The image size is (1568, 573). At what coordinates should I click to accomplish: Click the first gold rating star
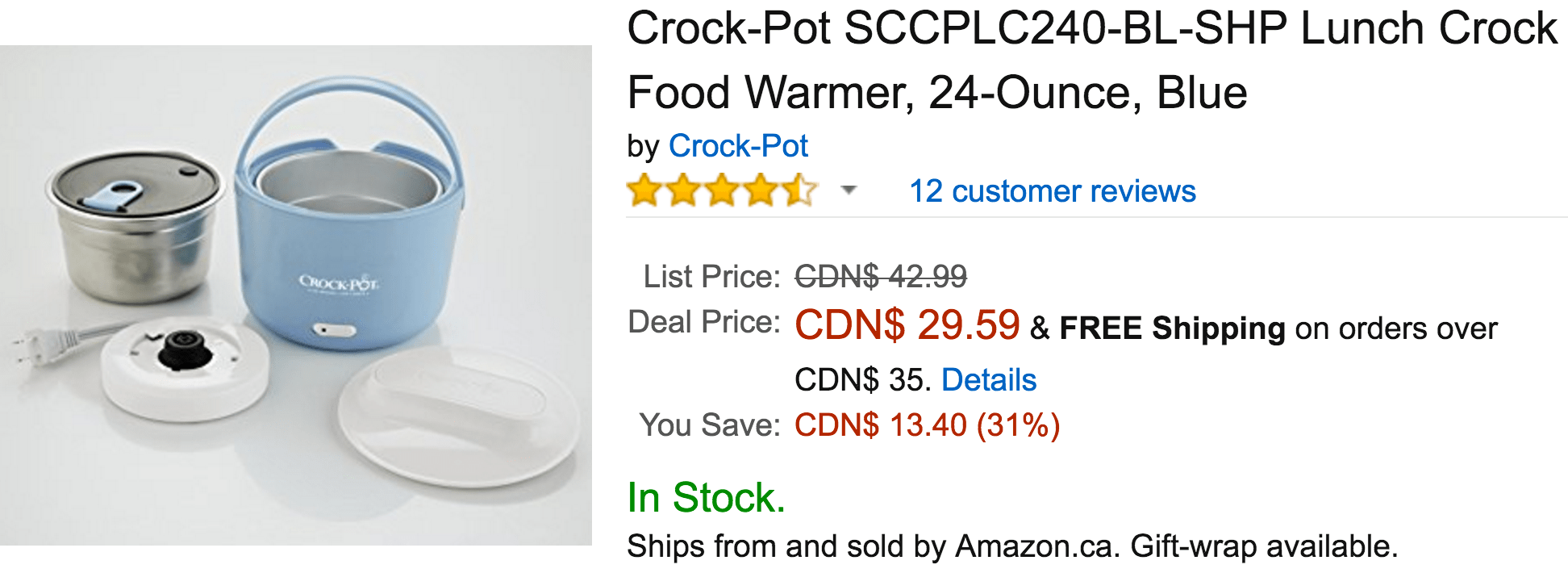[x=645, y=190]
